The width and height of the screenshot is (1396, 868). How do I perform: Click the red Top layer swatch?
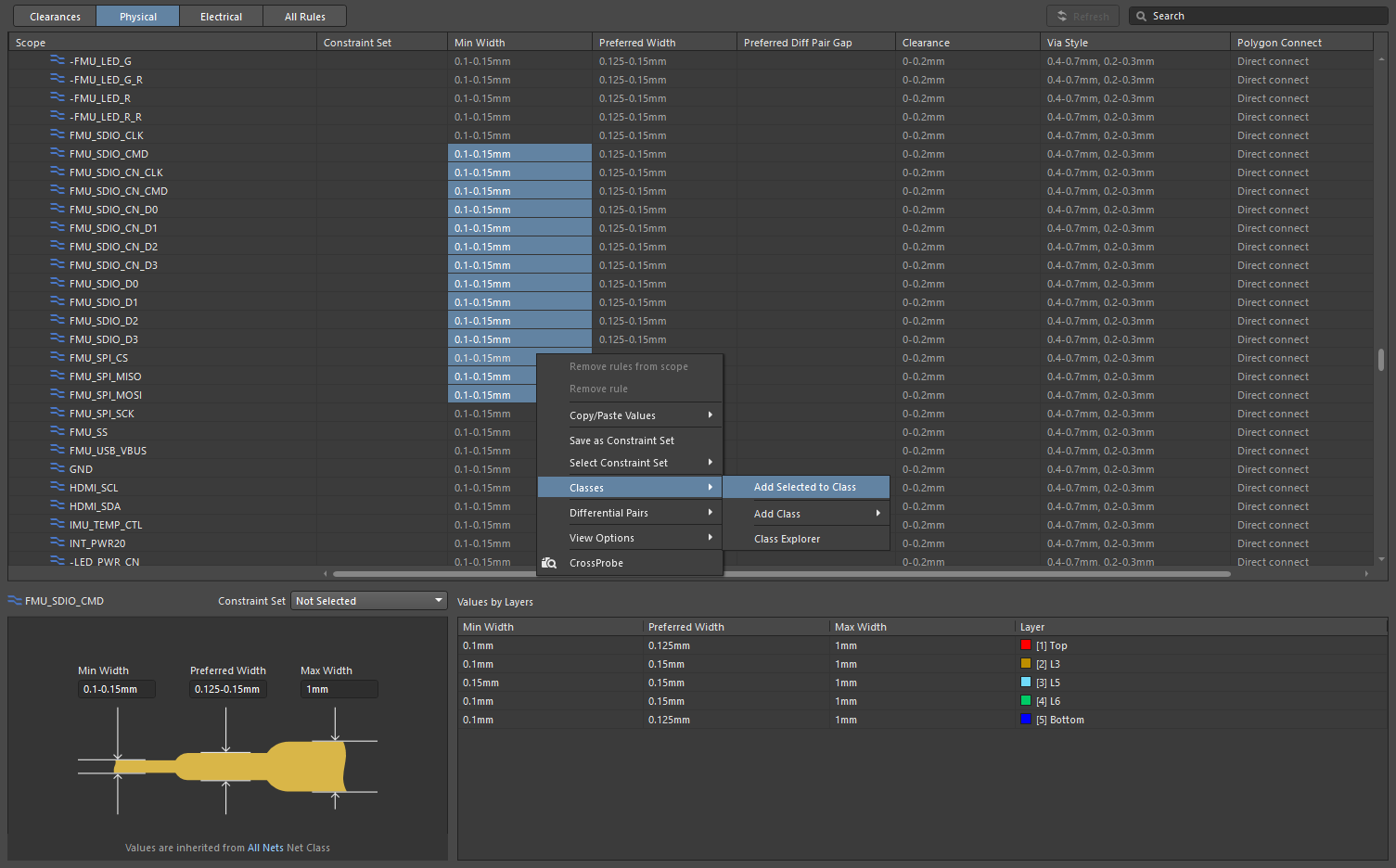click(1026, 645)
